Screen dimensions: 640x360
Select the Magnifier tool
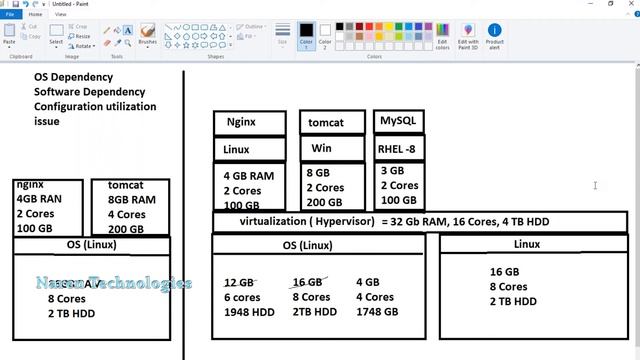pos(128,43)
